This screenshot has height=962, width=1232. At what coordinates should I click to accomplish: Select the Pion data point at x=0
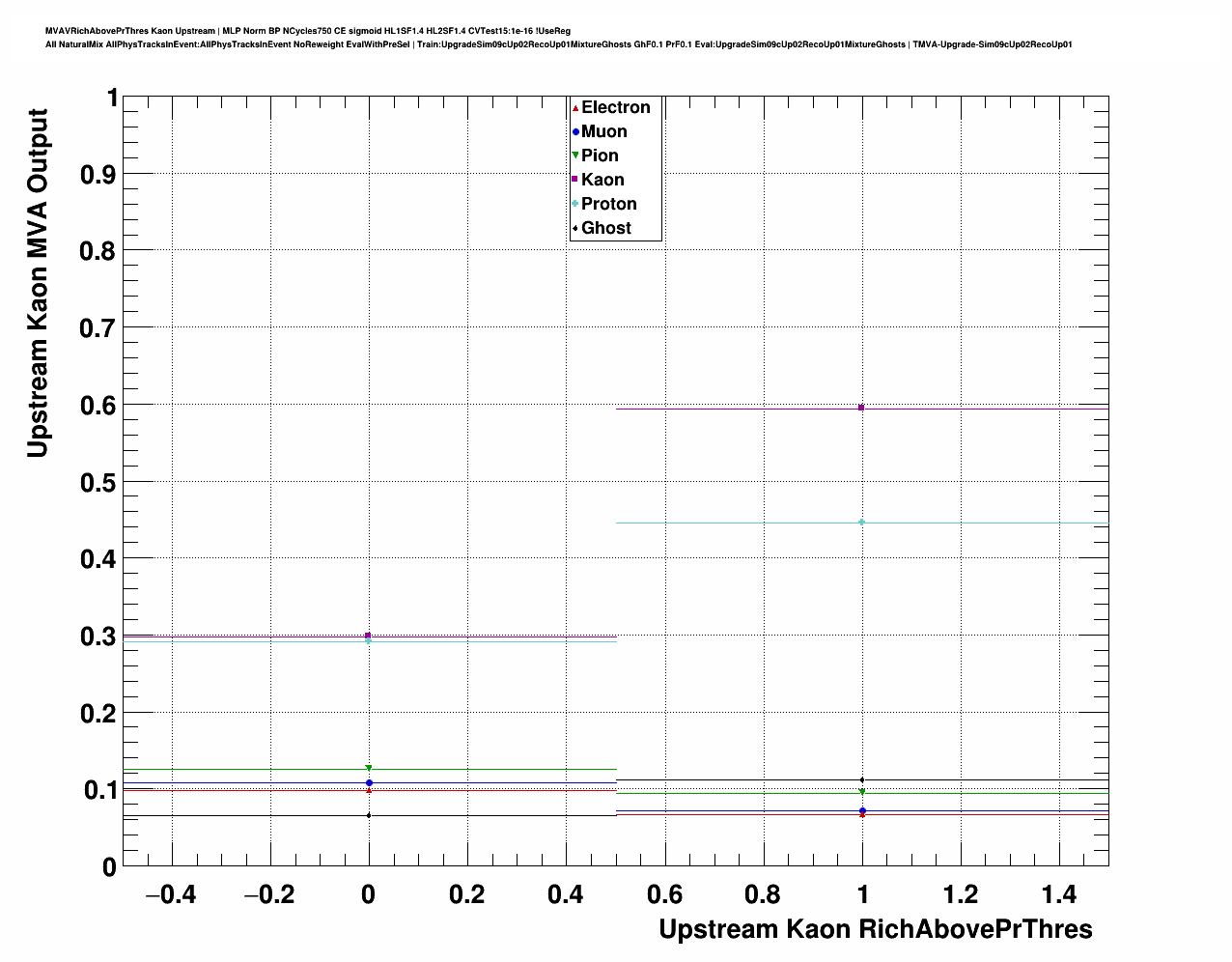pyautogui.click(x=368, y=769)
